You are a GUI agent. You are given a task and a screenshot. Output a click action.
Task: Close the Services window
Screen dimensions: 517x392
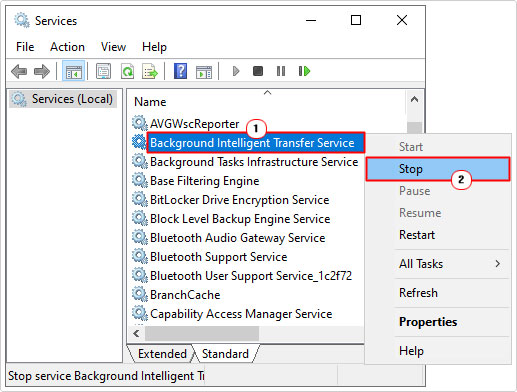click(402, 20)
